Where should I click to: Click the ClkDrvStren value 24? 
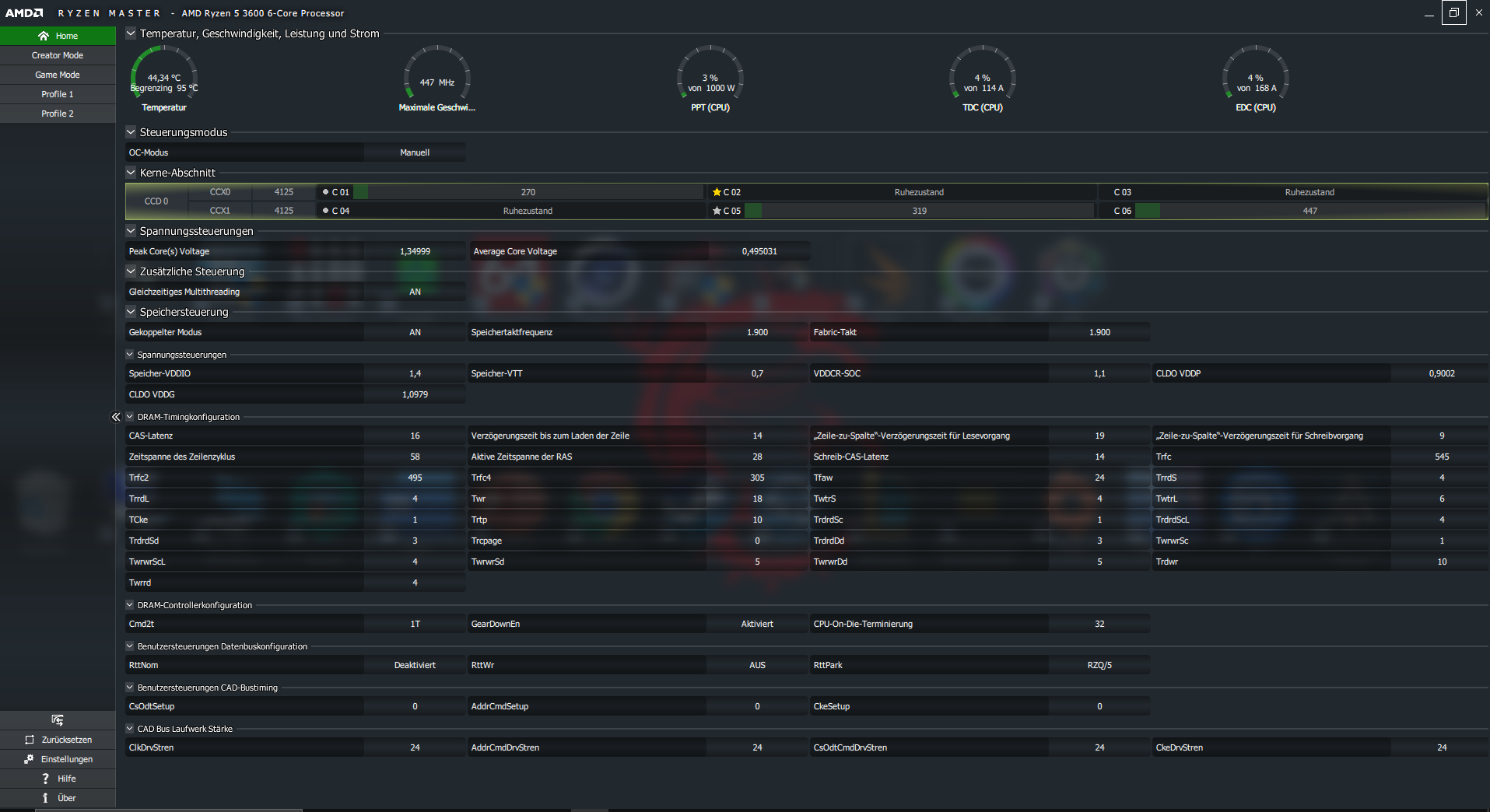(x=415, y=747)
